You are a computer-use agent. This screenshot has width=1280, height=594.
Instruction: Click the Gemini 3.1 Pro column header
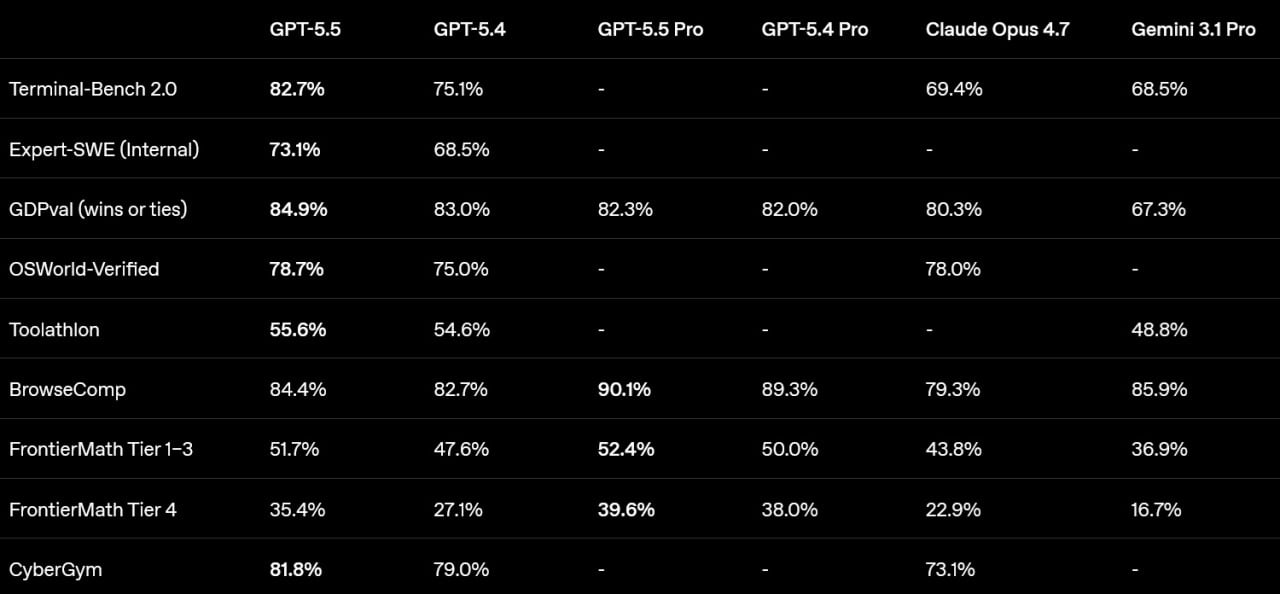point(1193,30)
